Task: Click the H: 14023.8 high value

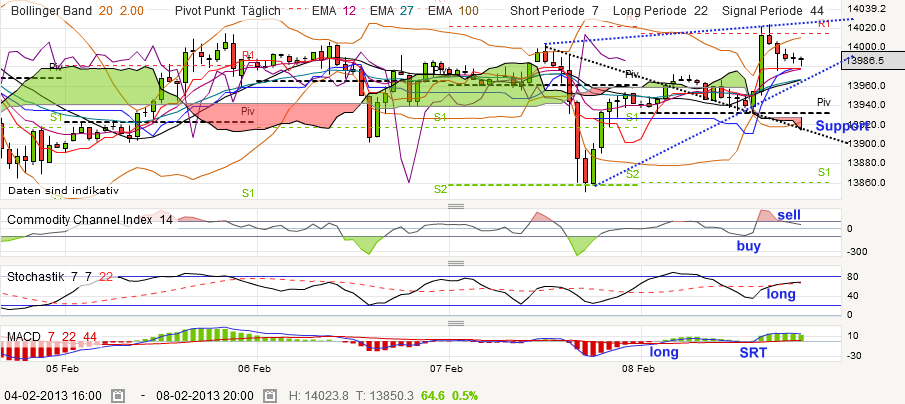Action: 318,396
